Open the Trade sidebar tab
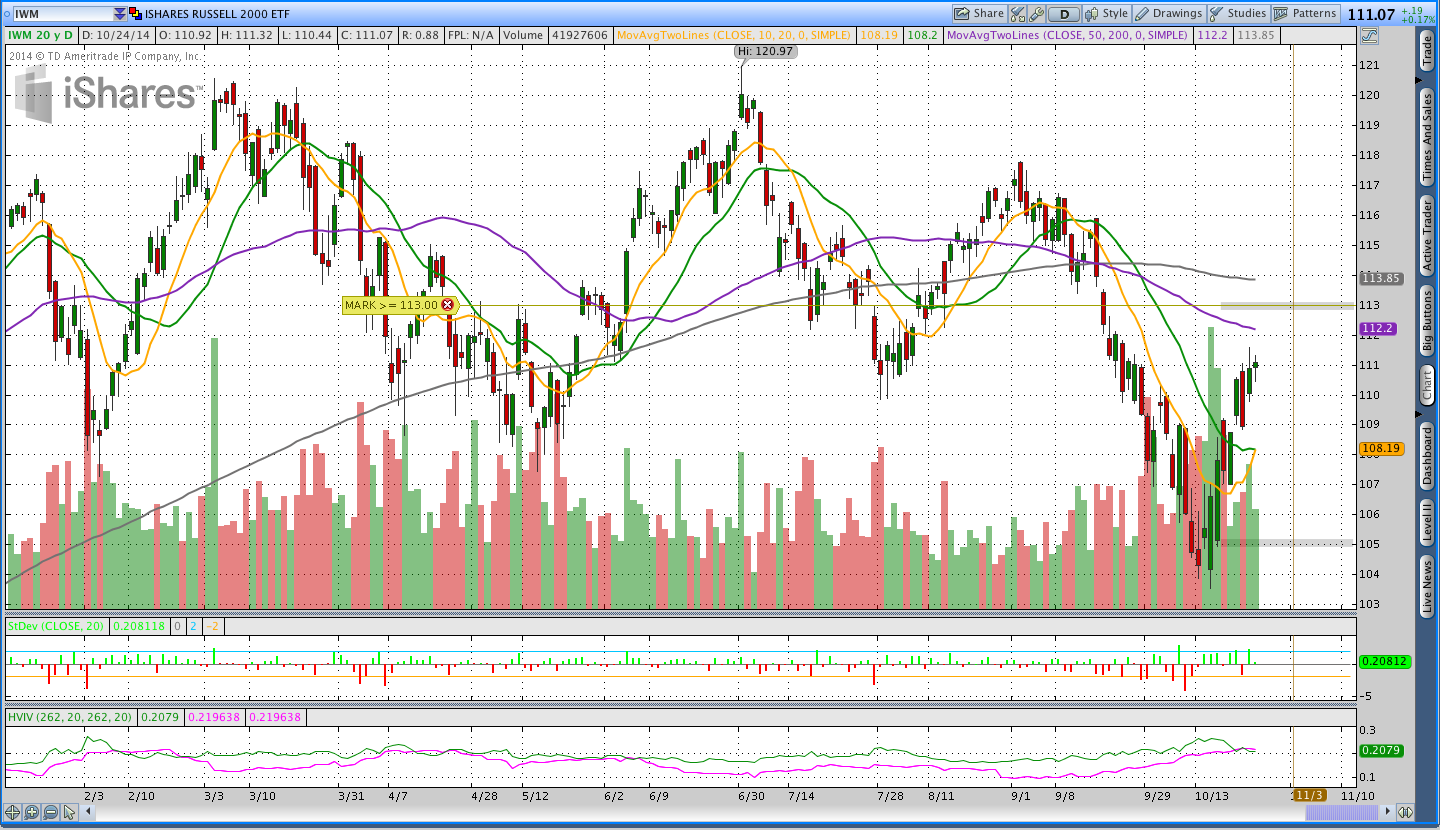1440x830 pixels. click(x=1427, y=52)
